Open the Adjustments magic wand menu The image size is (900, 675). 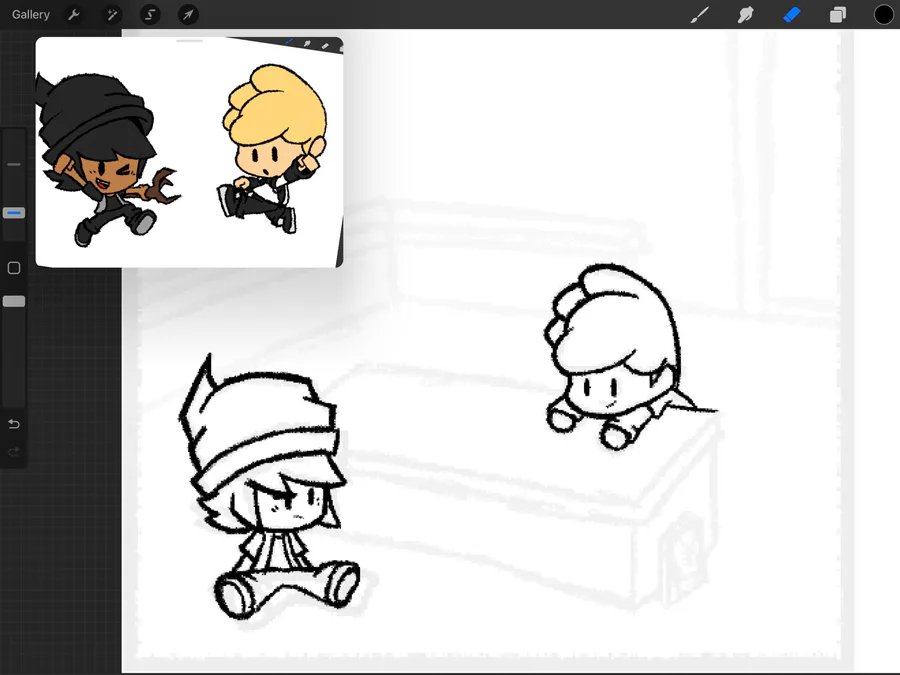(112, 14)
